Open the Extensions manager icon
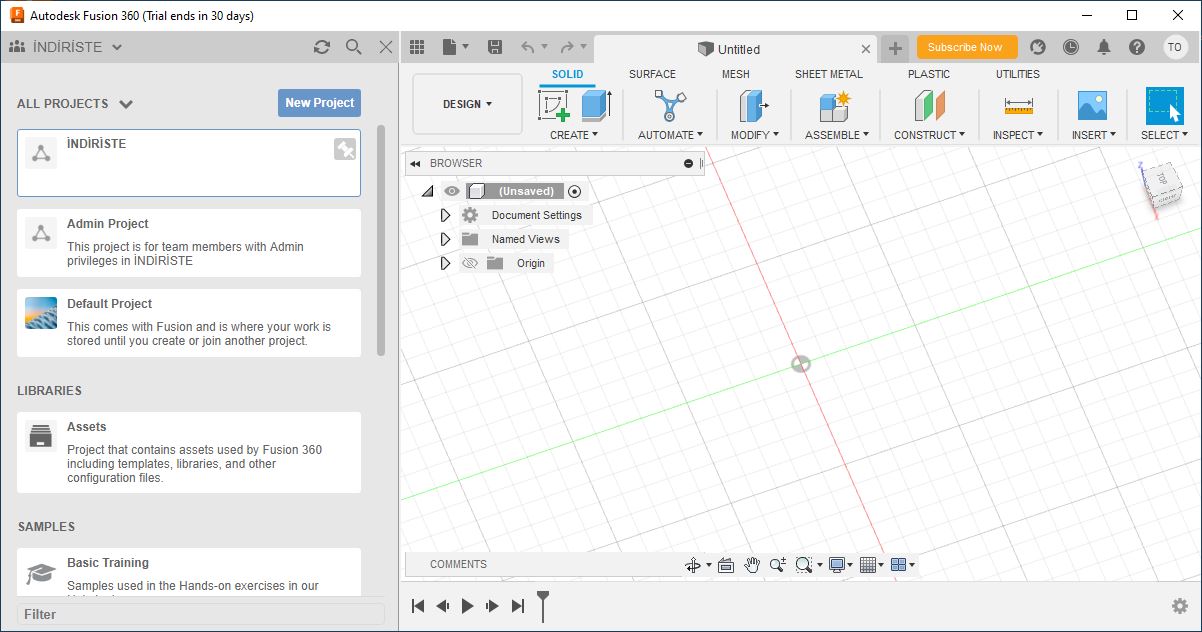This screenshot has height=632, width=1202. 1038,47
